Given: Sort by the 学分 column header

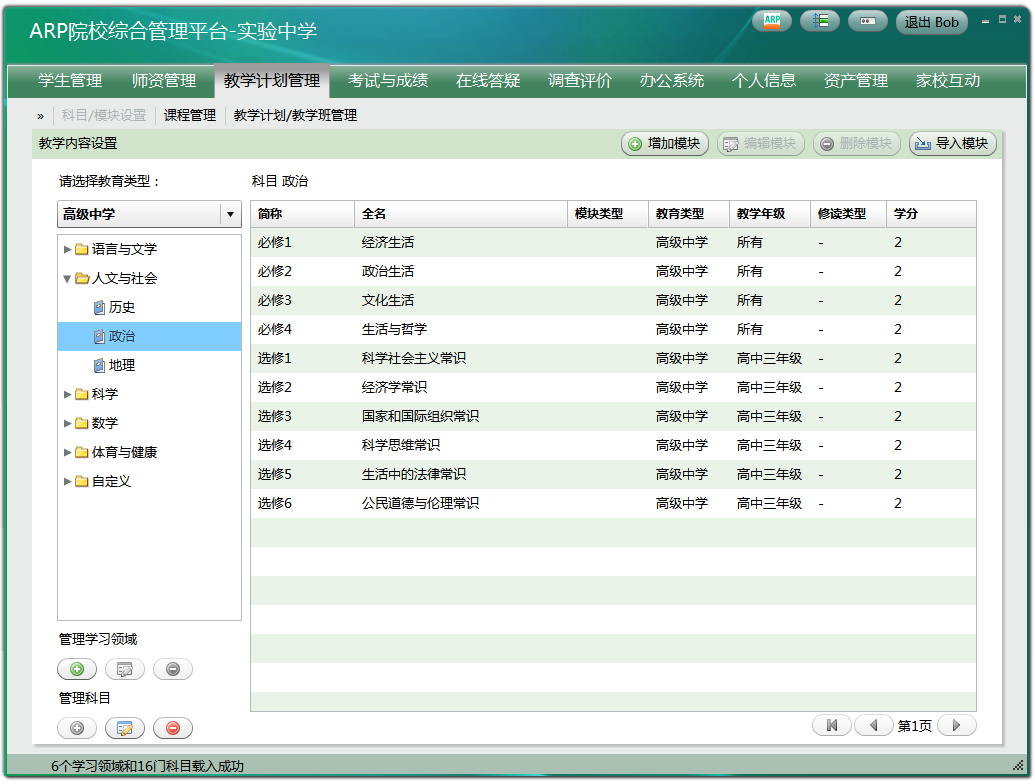Looking at the screenshot, I should tap(931, 214).
